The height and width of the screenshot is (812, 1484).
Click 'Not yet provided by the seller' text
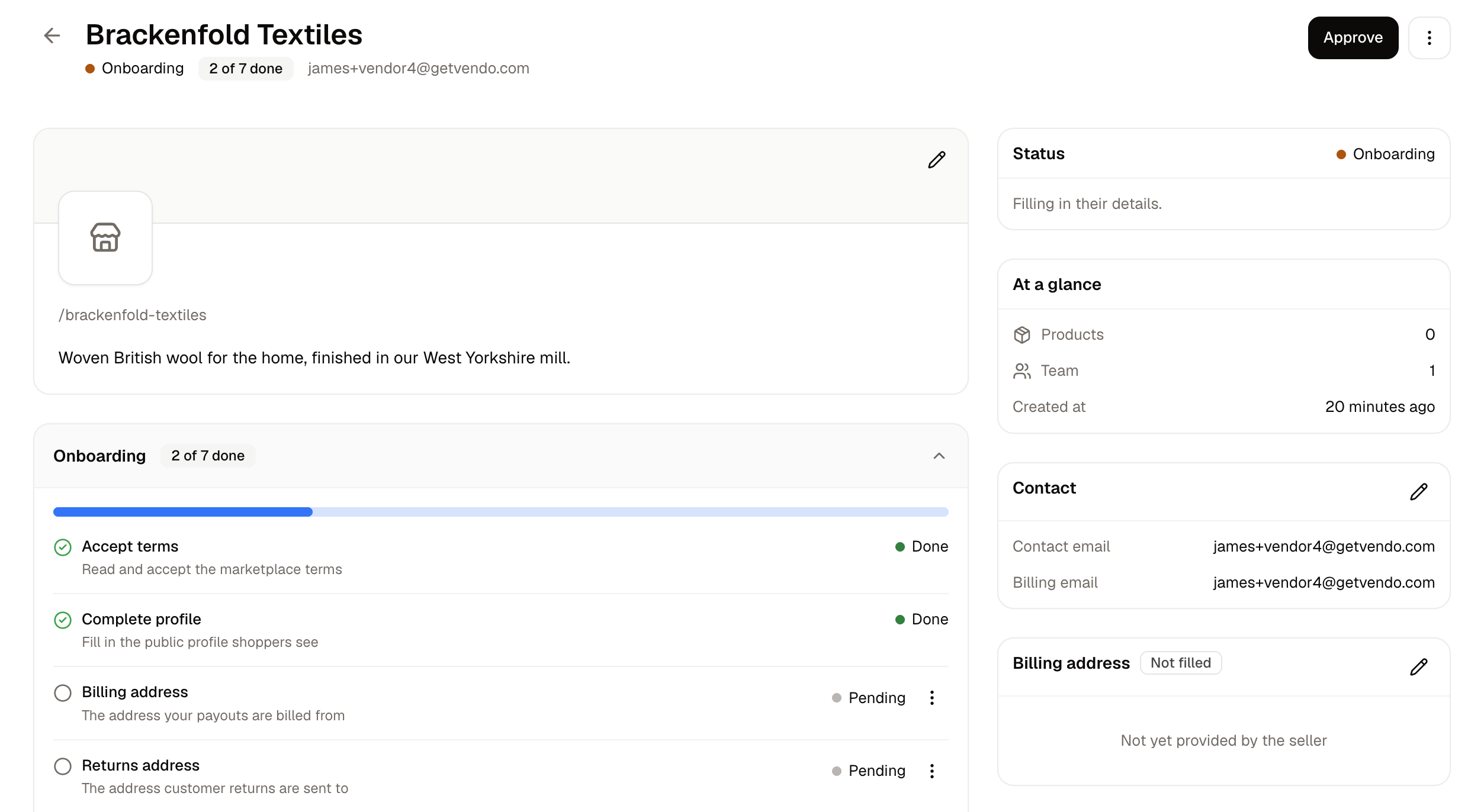tap(1223, 740)
